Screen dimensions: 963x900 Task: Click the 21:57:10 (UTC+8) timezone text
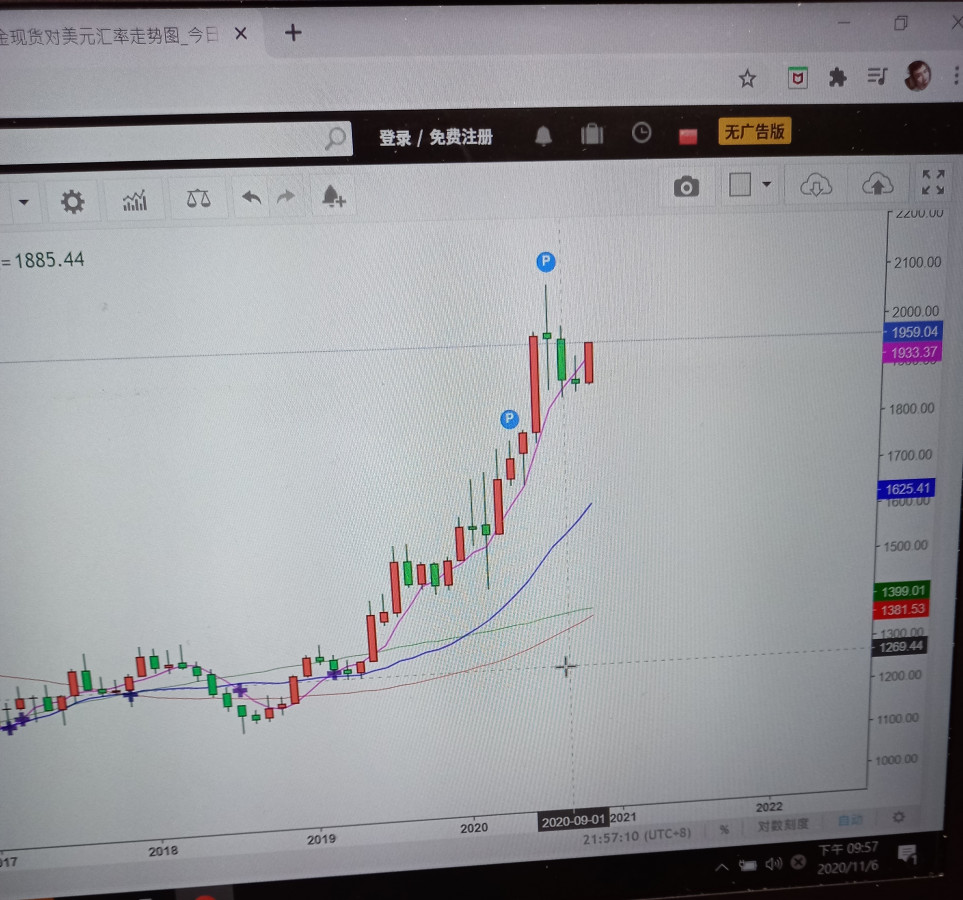[x=636, y=836]
